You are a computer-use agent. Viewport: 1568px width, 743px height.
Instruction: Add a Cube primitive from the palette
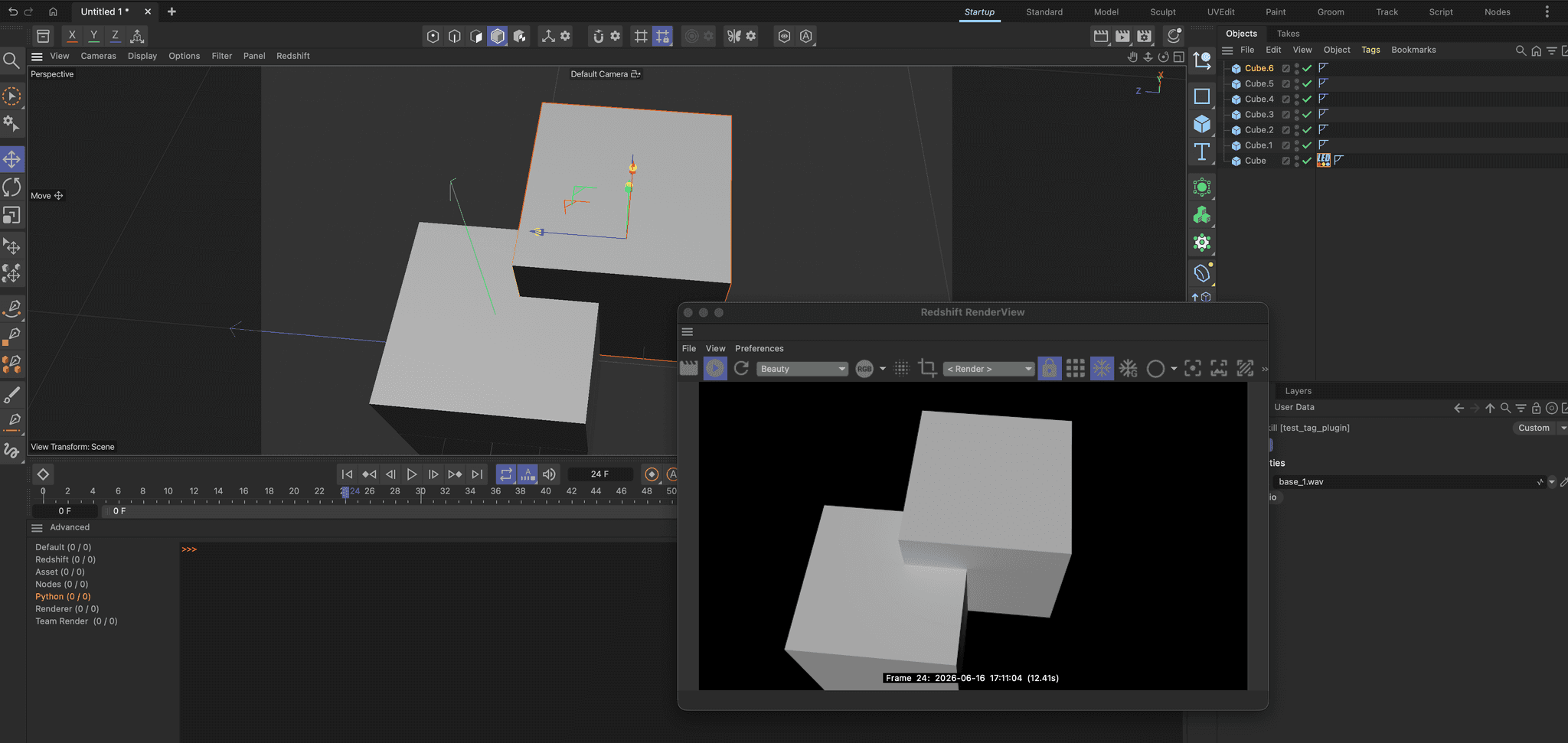1202,124
